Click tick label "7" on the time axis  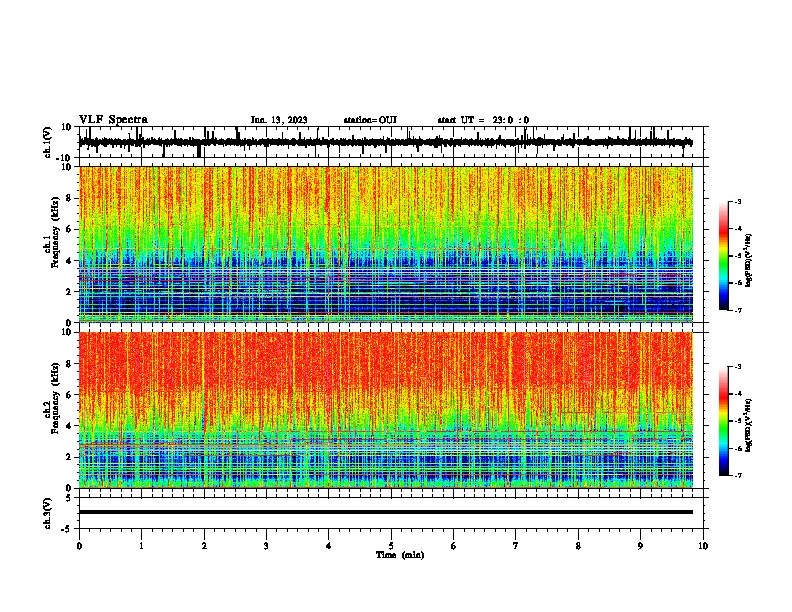[516, 546]
